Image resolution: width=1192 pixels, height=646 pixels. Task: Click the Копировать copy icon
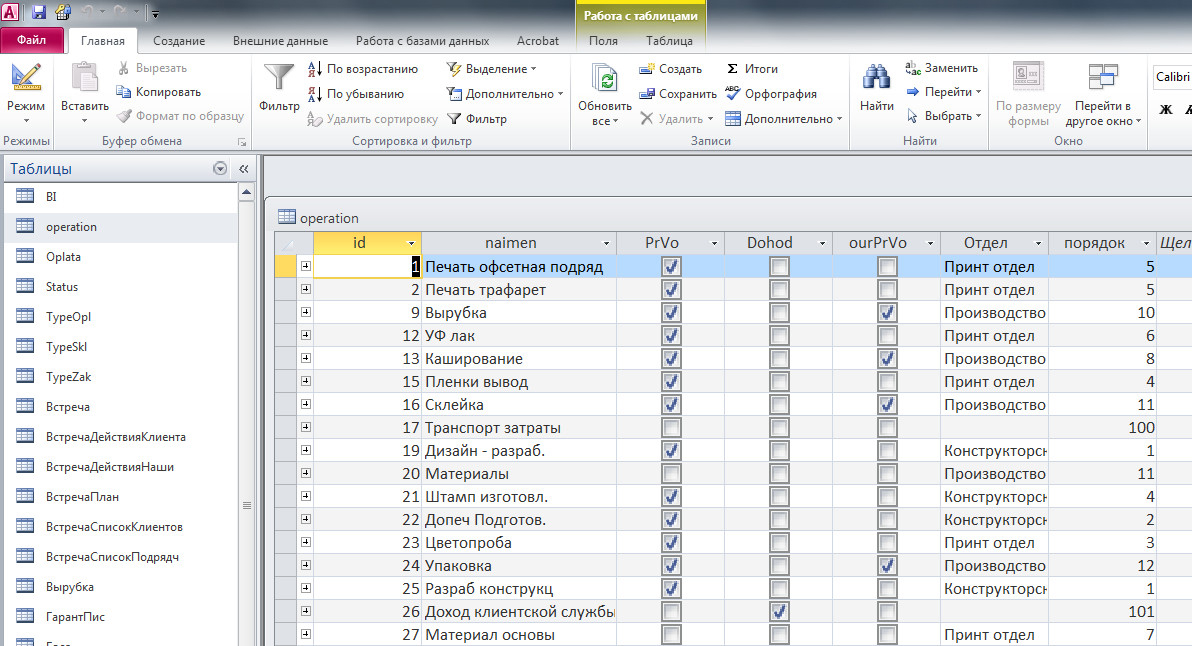pyautogui.click(x=123, y=92)
